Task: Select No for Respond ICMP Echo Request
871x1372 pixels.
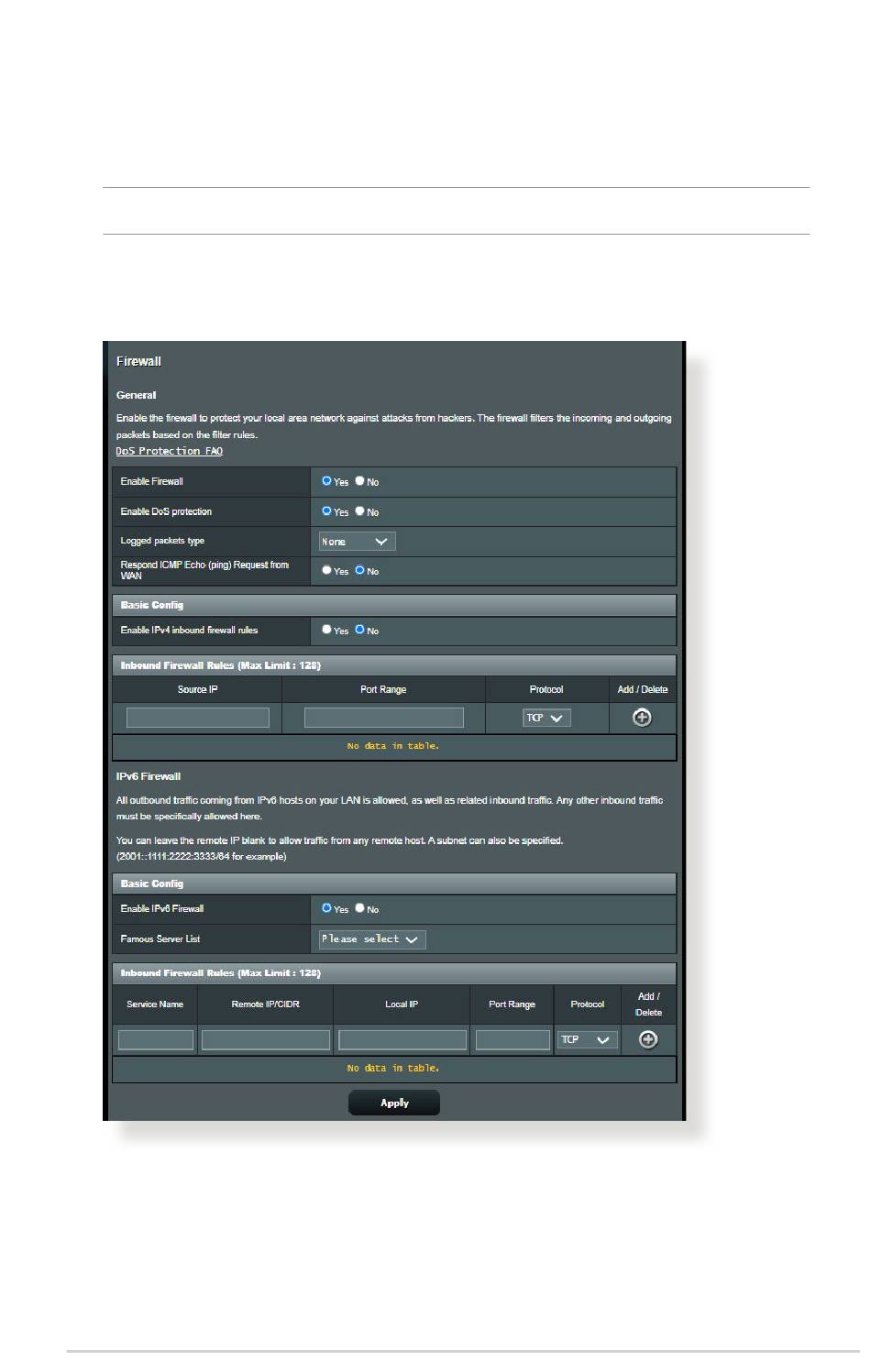Action: click(x=360, y=570)
